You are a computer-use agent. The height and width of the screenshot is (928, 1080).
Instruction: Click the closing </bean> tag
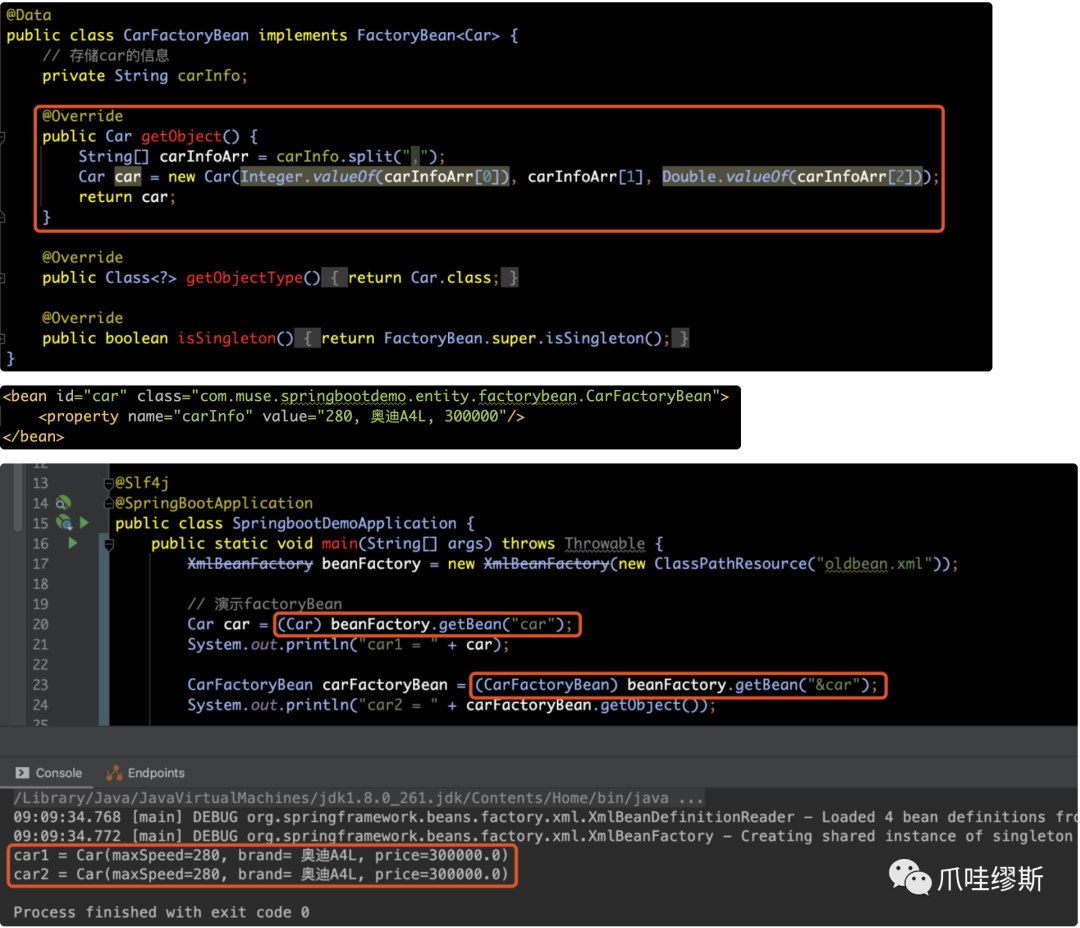tap(33, 436)
